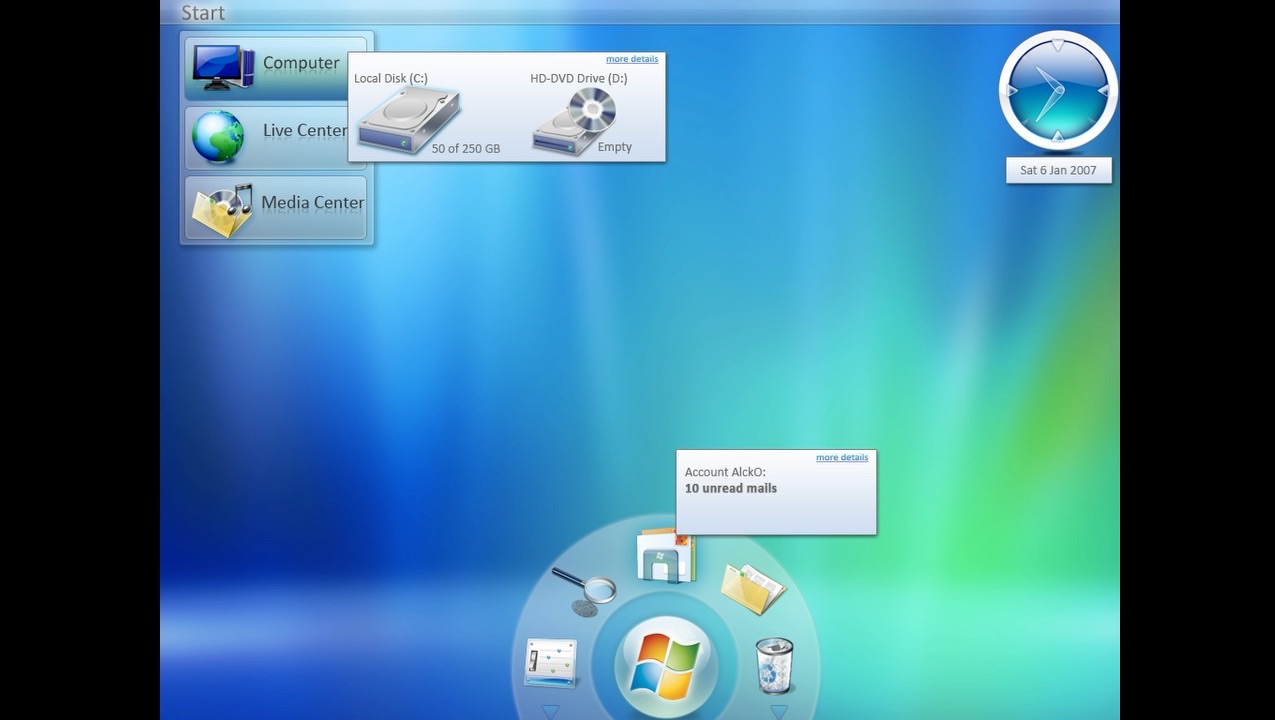
Task: Click the analog clock gadget
Action: [1058, 90]
